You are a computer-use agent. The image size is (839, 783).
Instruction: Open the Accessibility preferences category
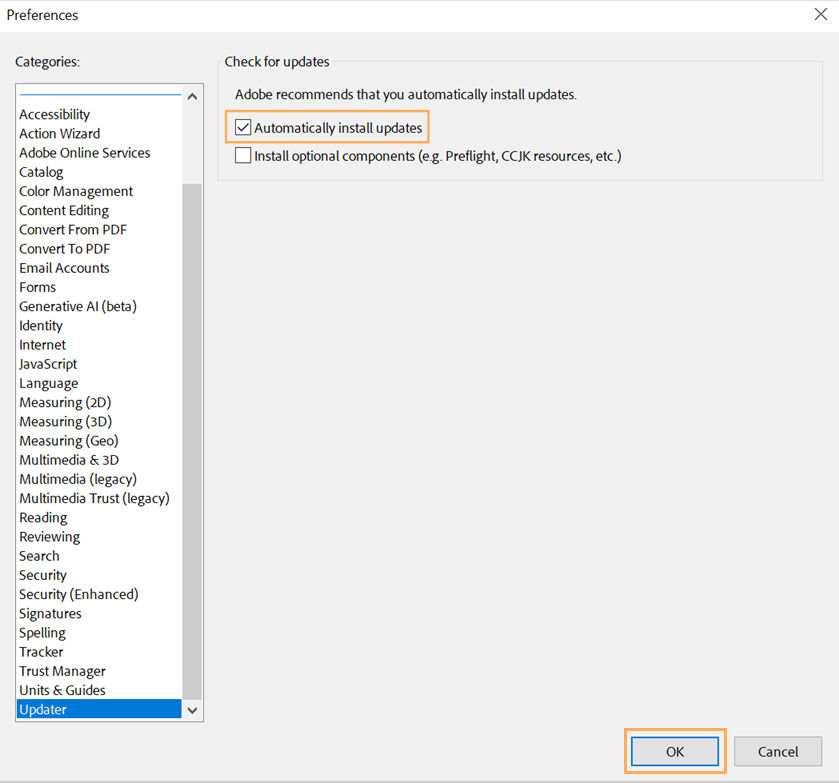click(54, 114)
